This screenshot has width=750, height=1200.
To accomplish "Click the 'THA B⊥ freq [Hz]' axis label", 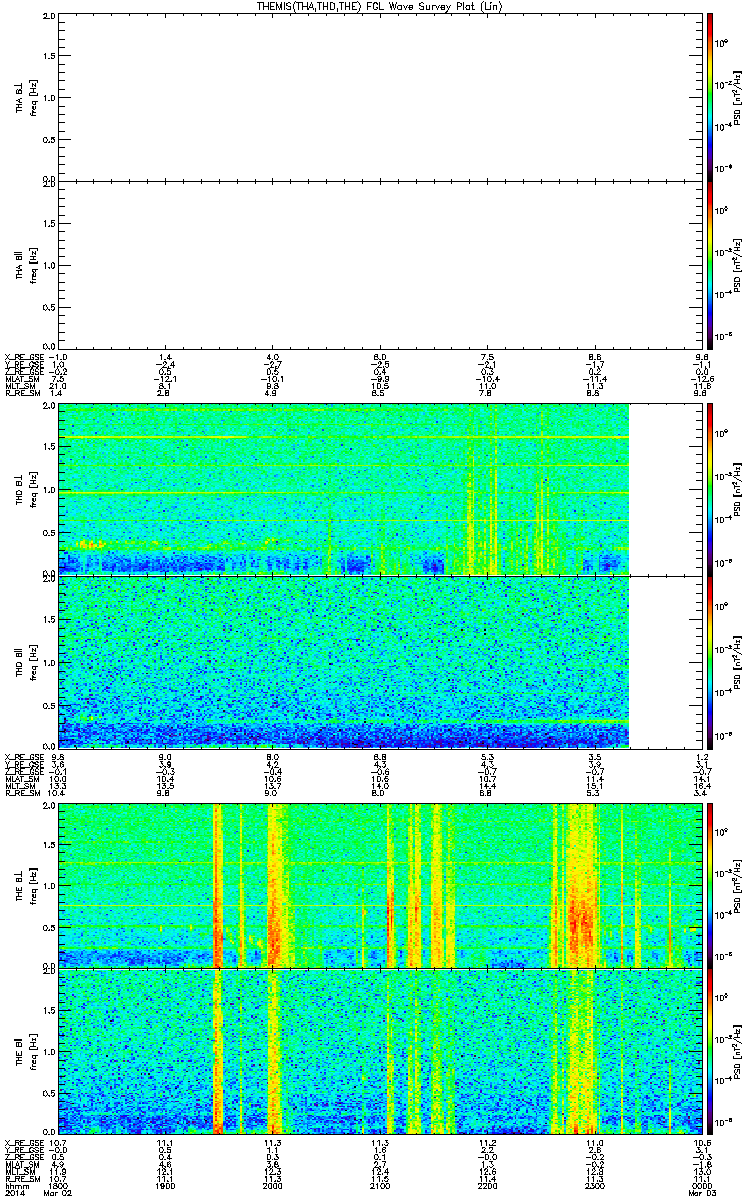I will 26,97.
